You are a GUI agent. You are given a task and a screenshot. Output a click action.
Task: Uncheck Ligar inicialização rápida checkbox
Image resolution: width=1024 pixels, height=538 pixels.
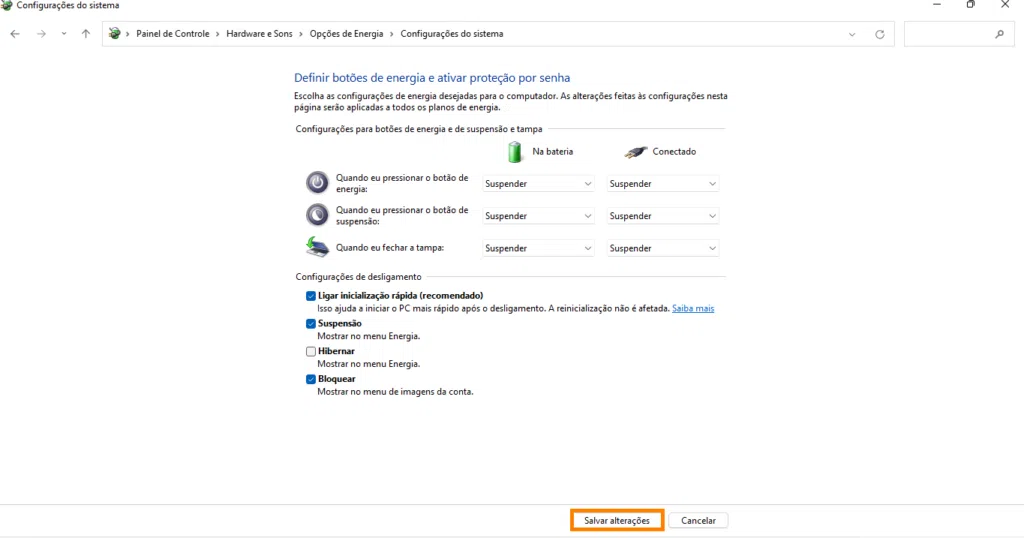coord(311,296)
